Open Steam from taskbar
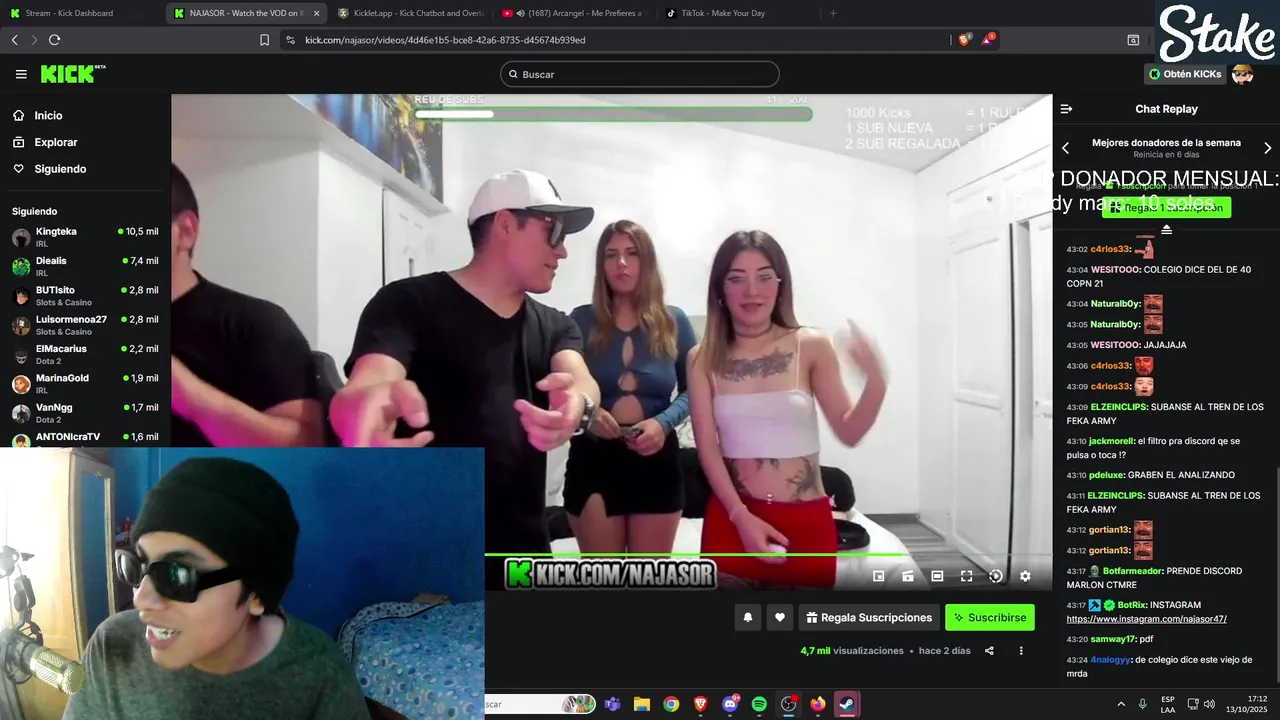Screen dimensions: 1280x720 (847, 704)
